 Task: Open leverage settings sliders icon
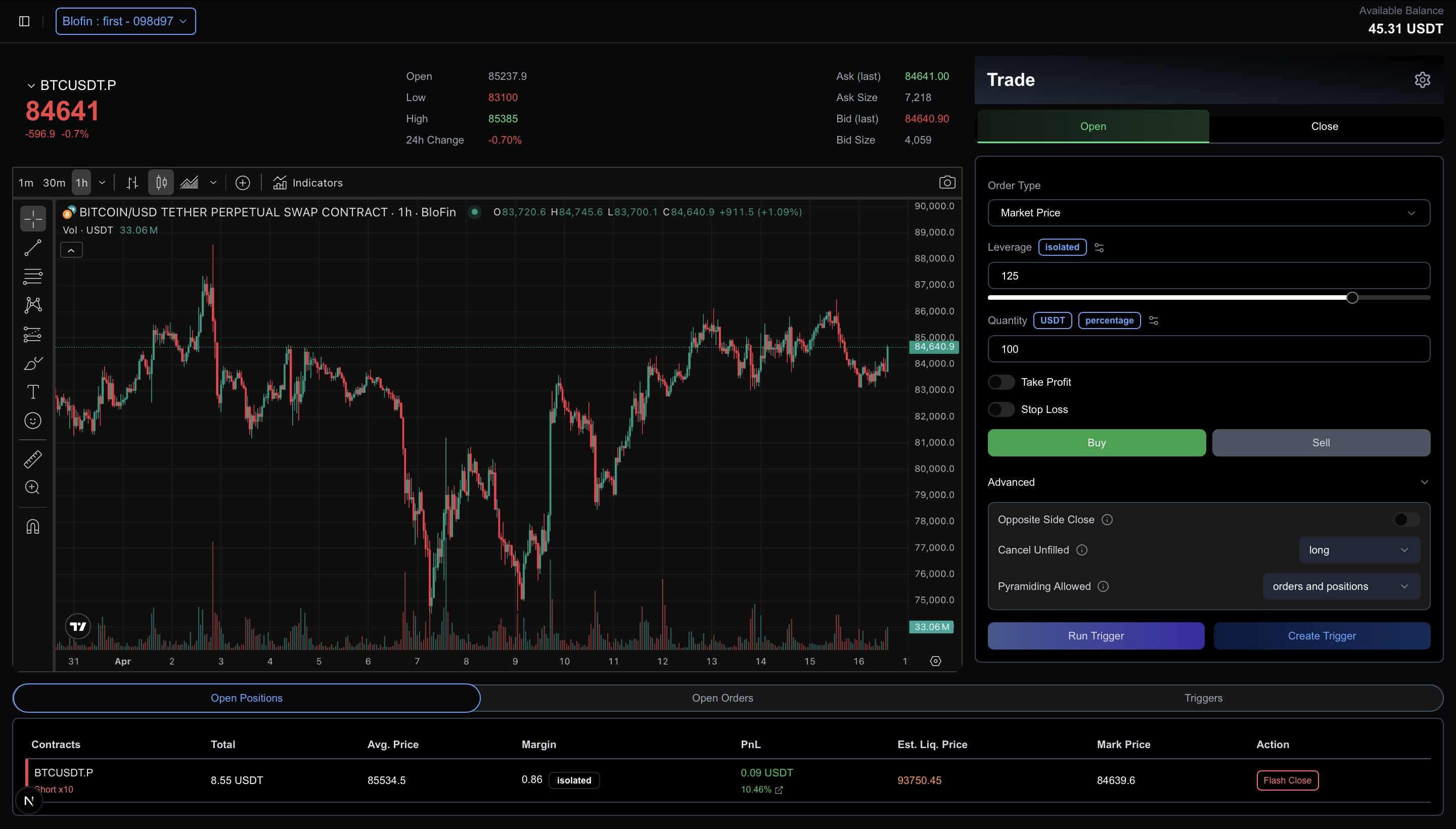coord(1099,248)
